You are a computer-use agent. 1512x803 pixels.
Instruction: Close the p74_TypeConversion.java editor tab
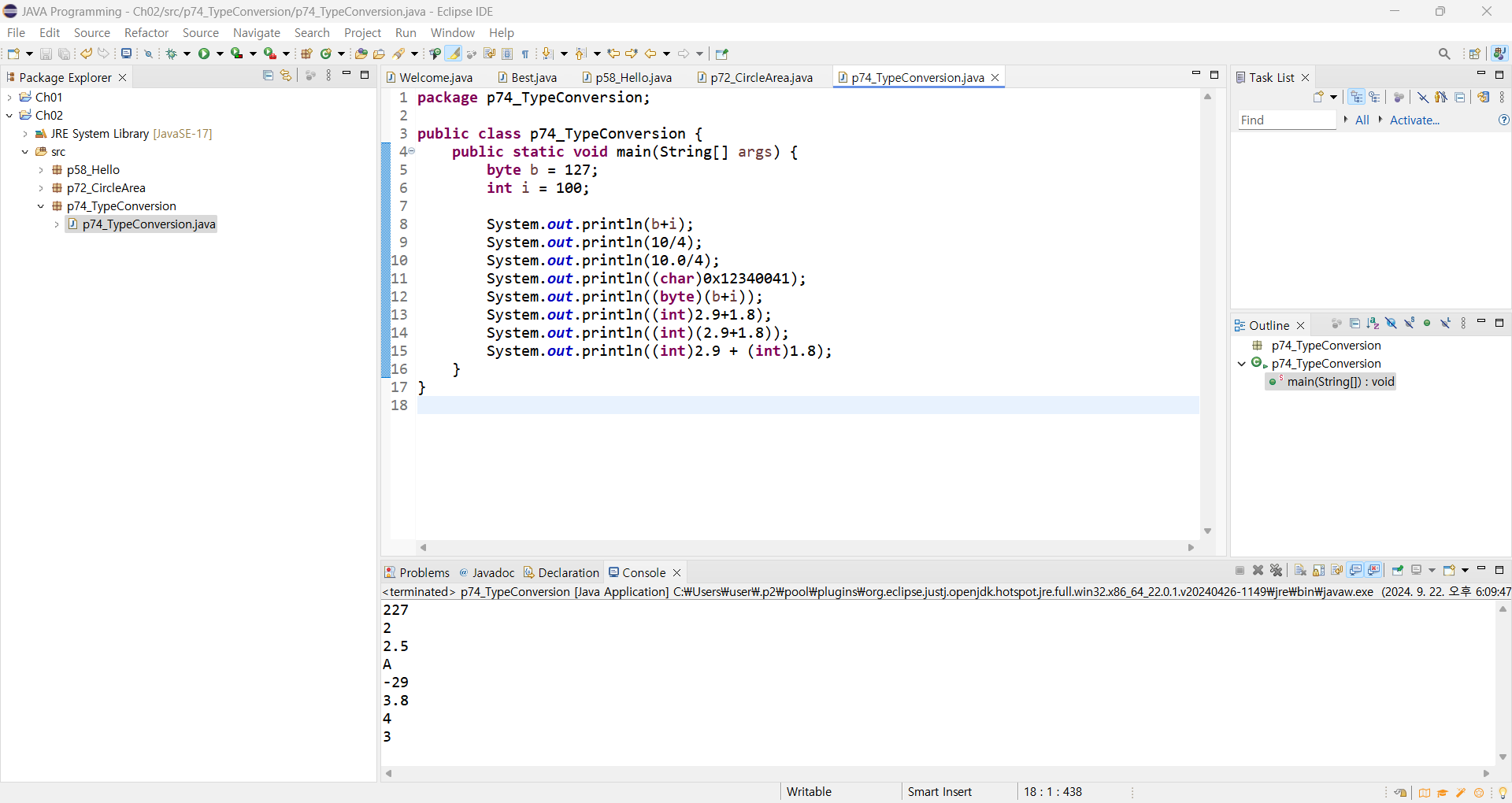(x=995, y=77)
